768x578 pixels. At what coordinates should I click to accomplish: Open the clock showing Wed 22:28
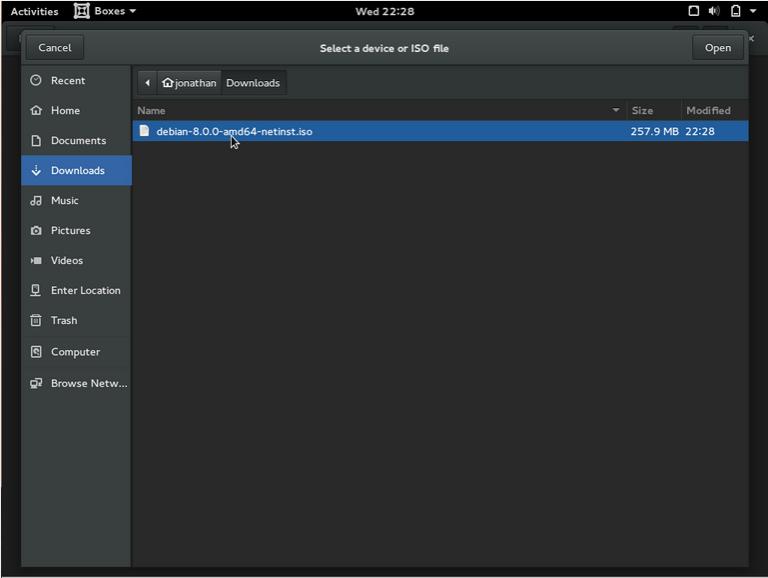coord(384,11)
